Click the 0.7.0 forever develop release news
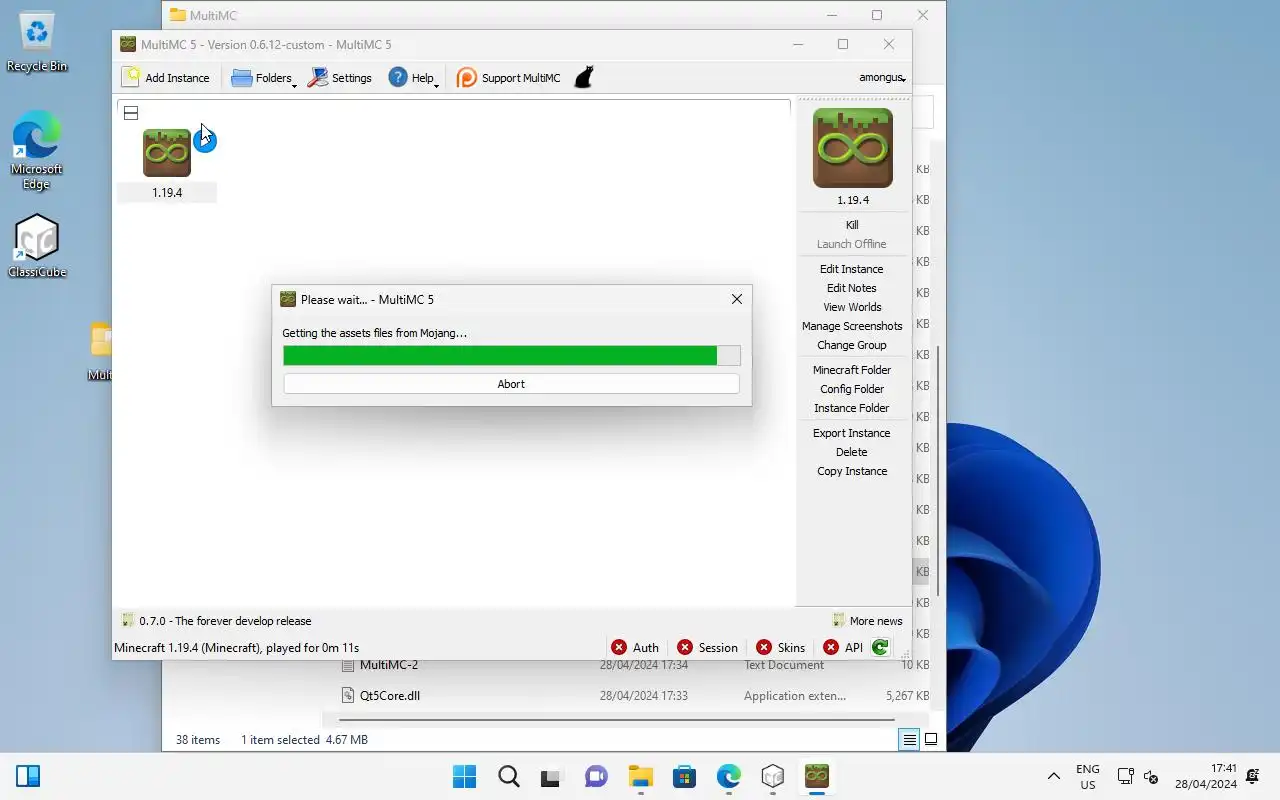 [x=216, y=621]
